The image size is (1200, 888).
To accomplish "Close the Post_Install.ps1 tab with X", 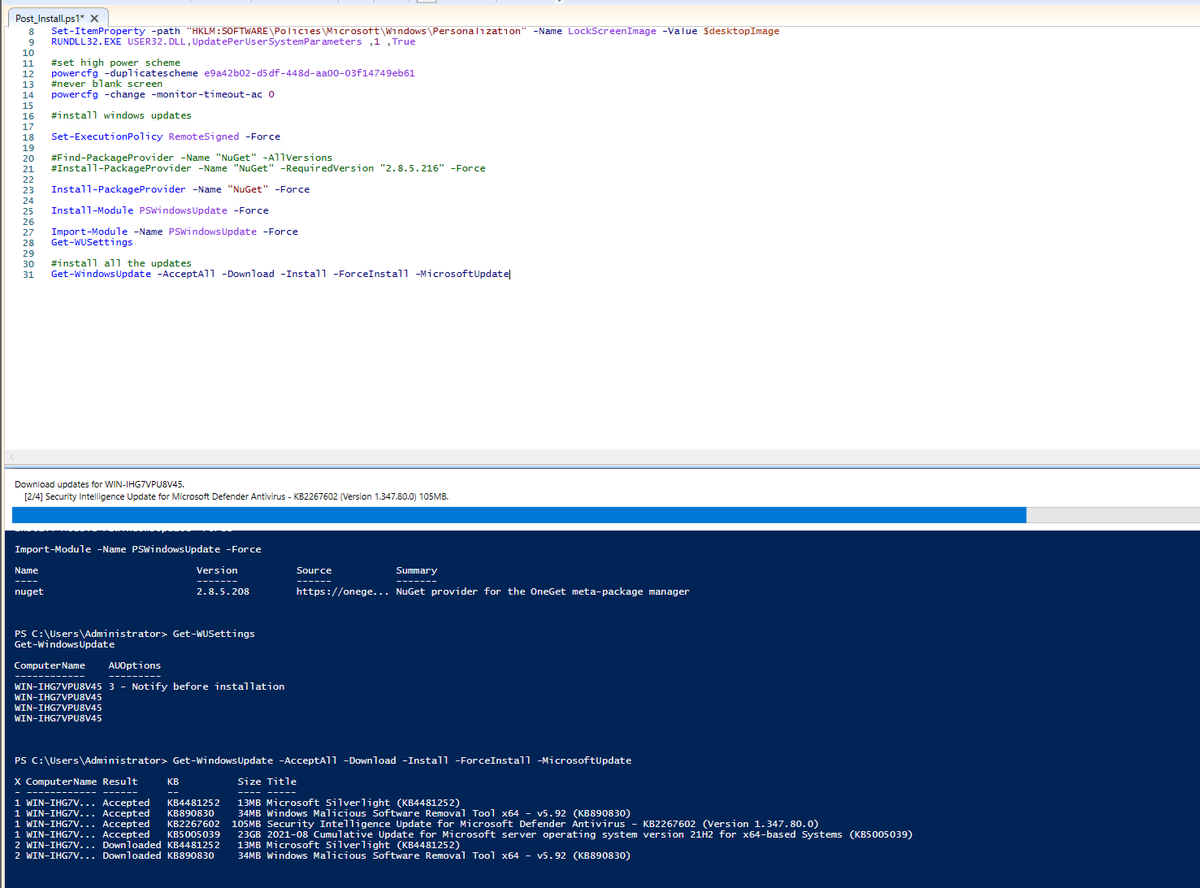I will [x=94, y=19].
